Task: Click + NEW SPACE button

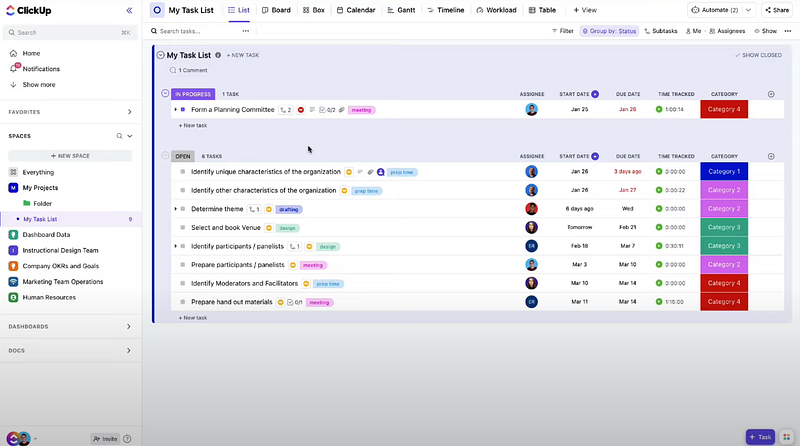Action: click(x=70, y=156)
